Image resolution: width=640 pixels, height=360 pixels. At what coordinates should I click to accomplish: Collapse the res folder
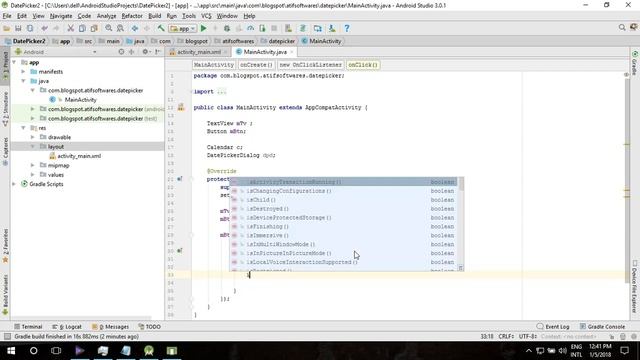tap(24, 128)
